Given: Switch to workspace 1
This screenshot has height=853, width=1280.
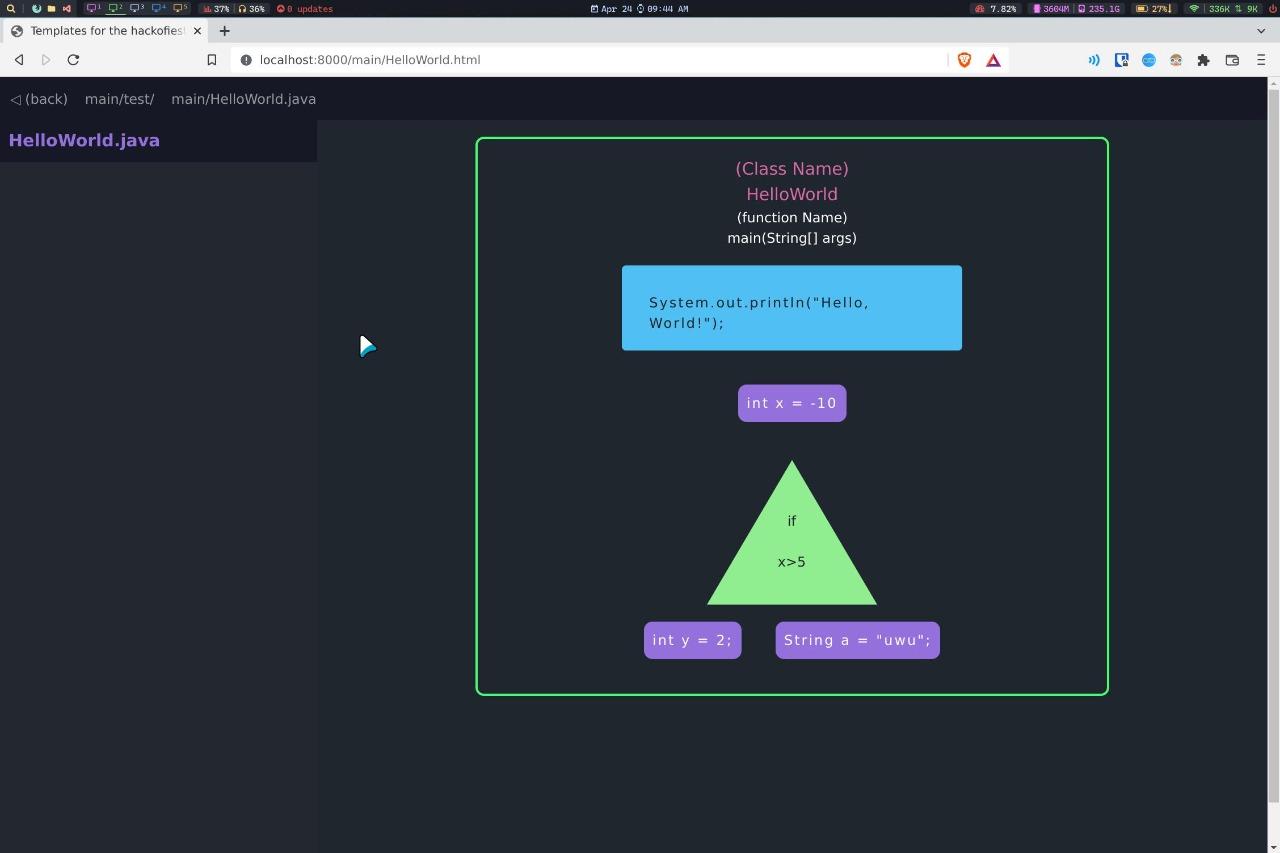Looking at the screenshot, I should (x=93, y=8).
